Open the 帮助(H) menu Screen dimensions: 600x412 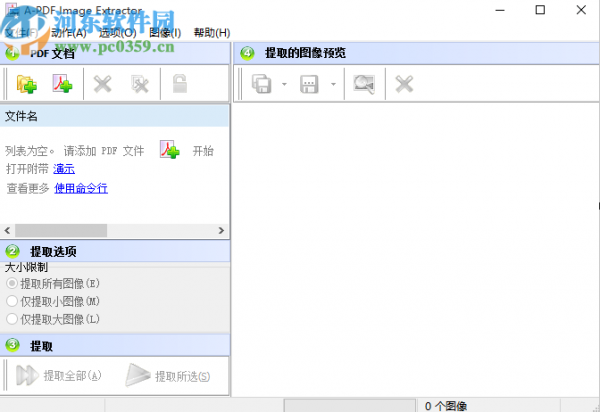(x=212, y=33)
